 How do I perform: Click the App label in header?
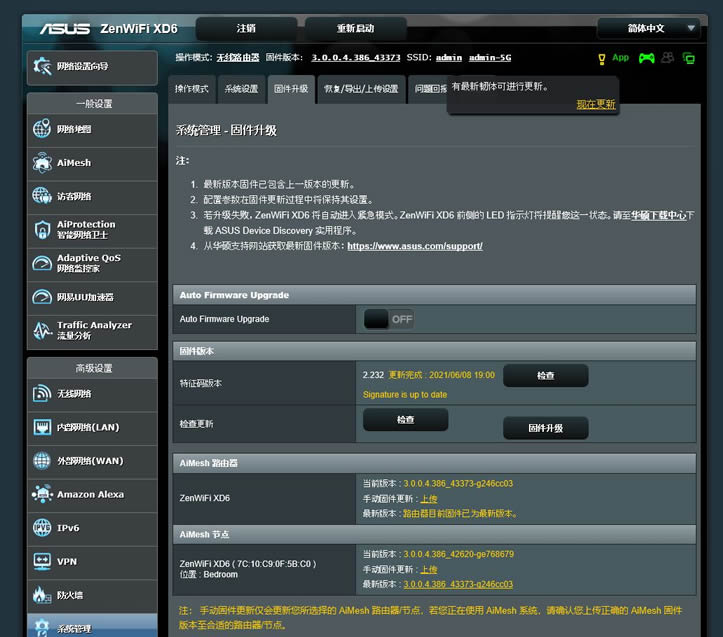pyautogui.click(x=620, y=58)
